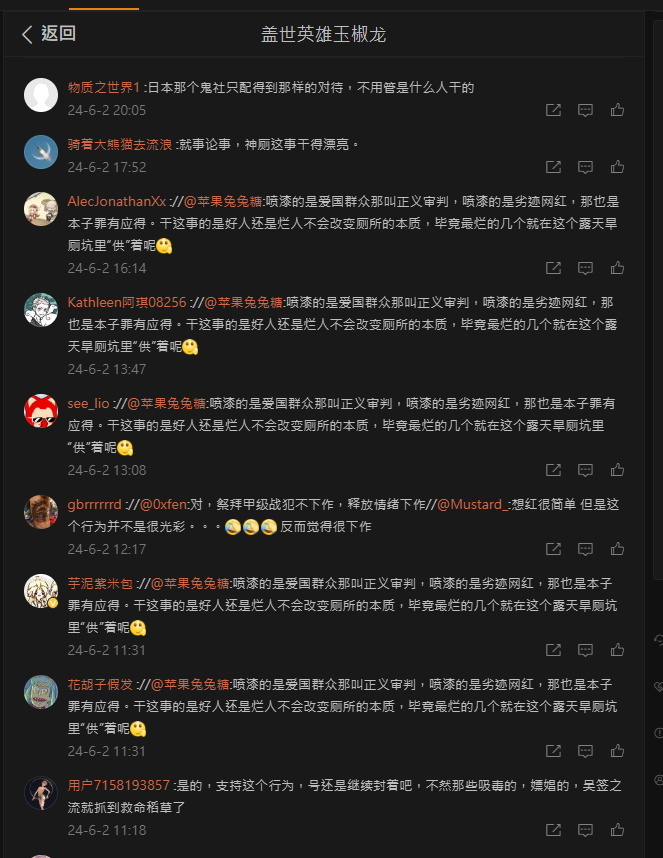Like 骑着大熊猫去流浪's comment

618,167
